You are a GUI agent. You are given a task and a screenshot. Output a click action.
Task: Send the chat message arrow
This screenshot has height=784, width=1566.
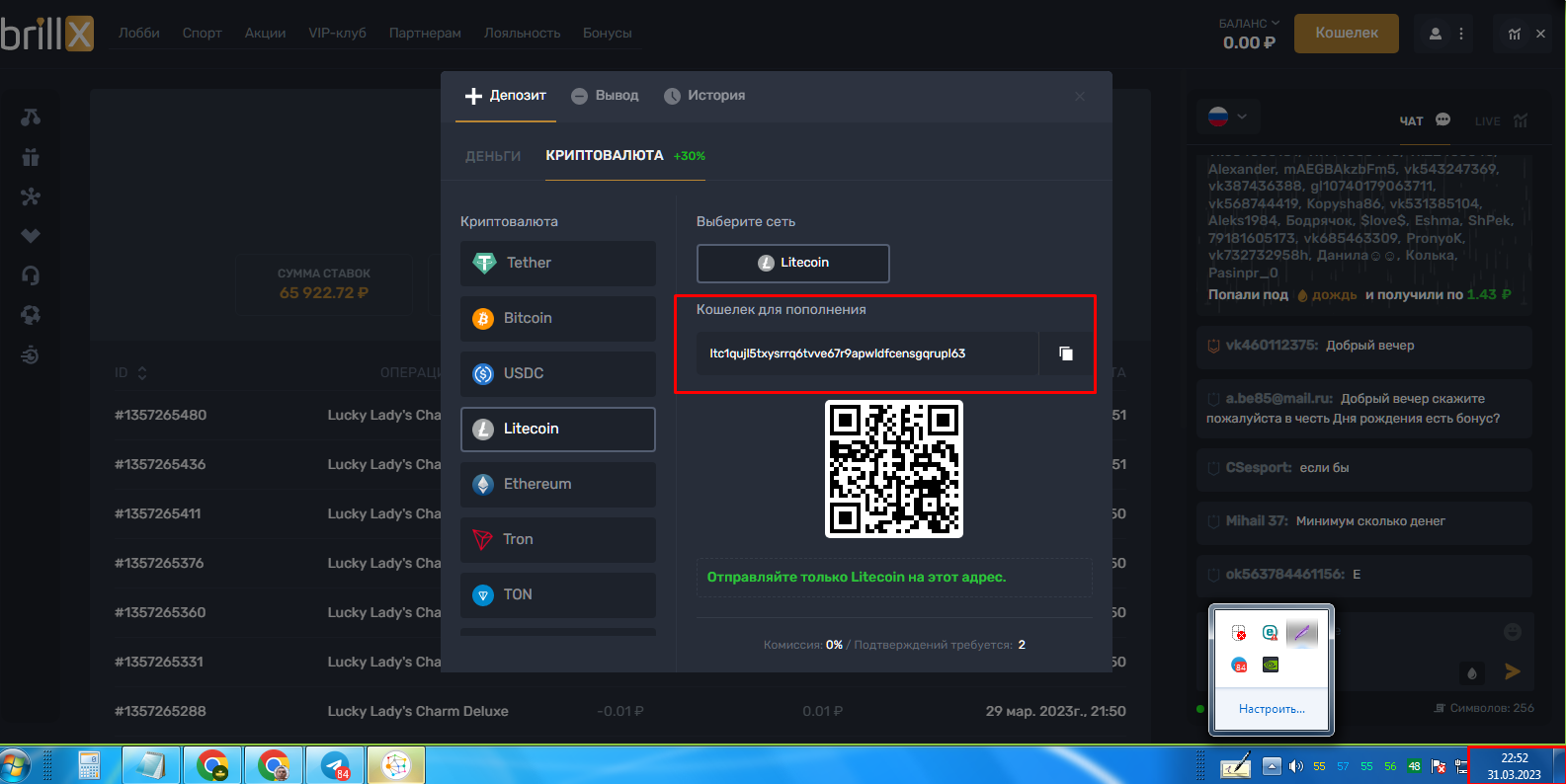pos(1512,671)
